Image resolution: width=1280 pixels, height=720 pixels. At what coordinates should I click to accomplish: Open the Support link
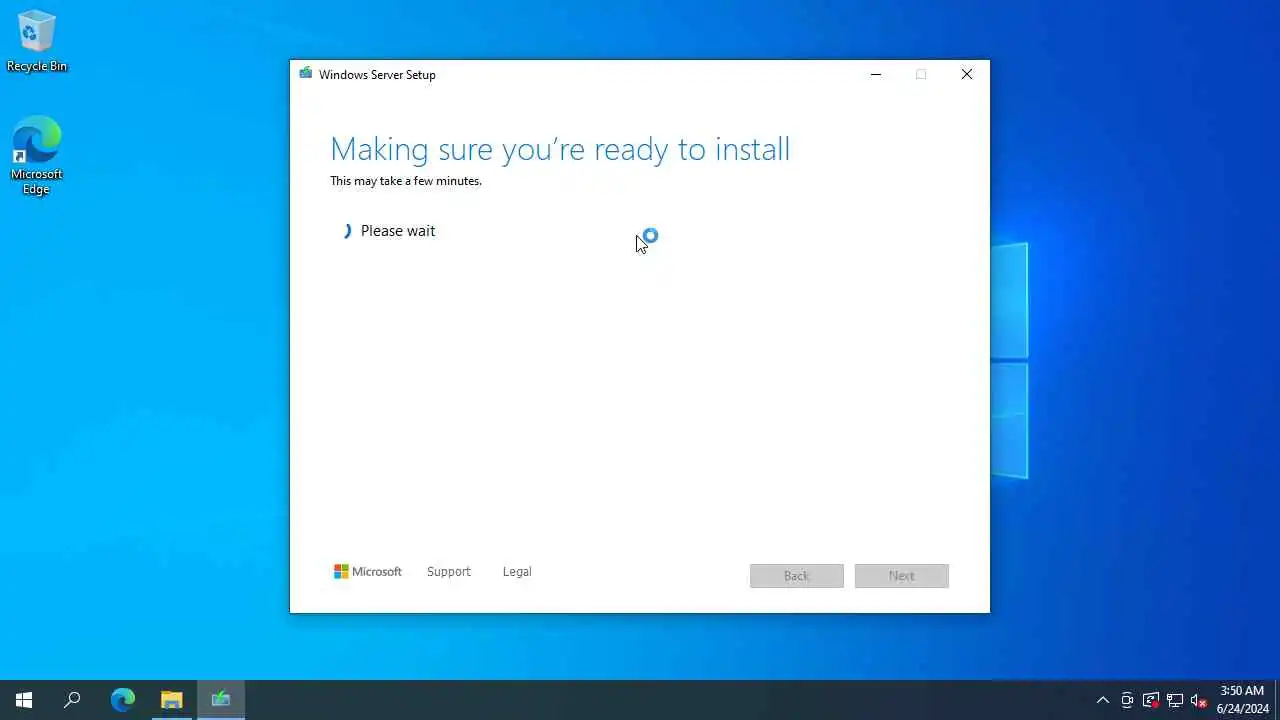coord(448,572)
